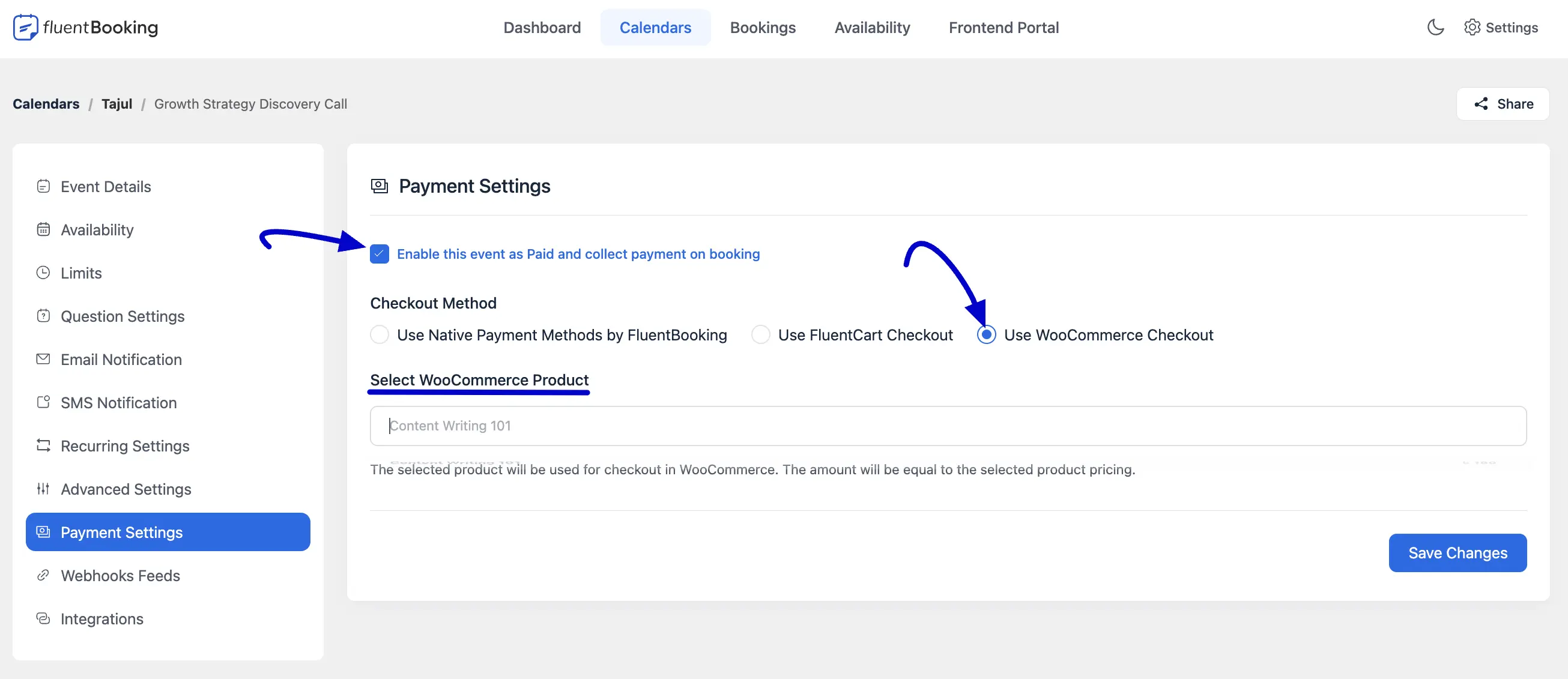This screenshot has width=1568, height=679.
Task: Click the Enable this event as Paid label
Action: 578,254
